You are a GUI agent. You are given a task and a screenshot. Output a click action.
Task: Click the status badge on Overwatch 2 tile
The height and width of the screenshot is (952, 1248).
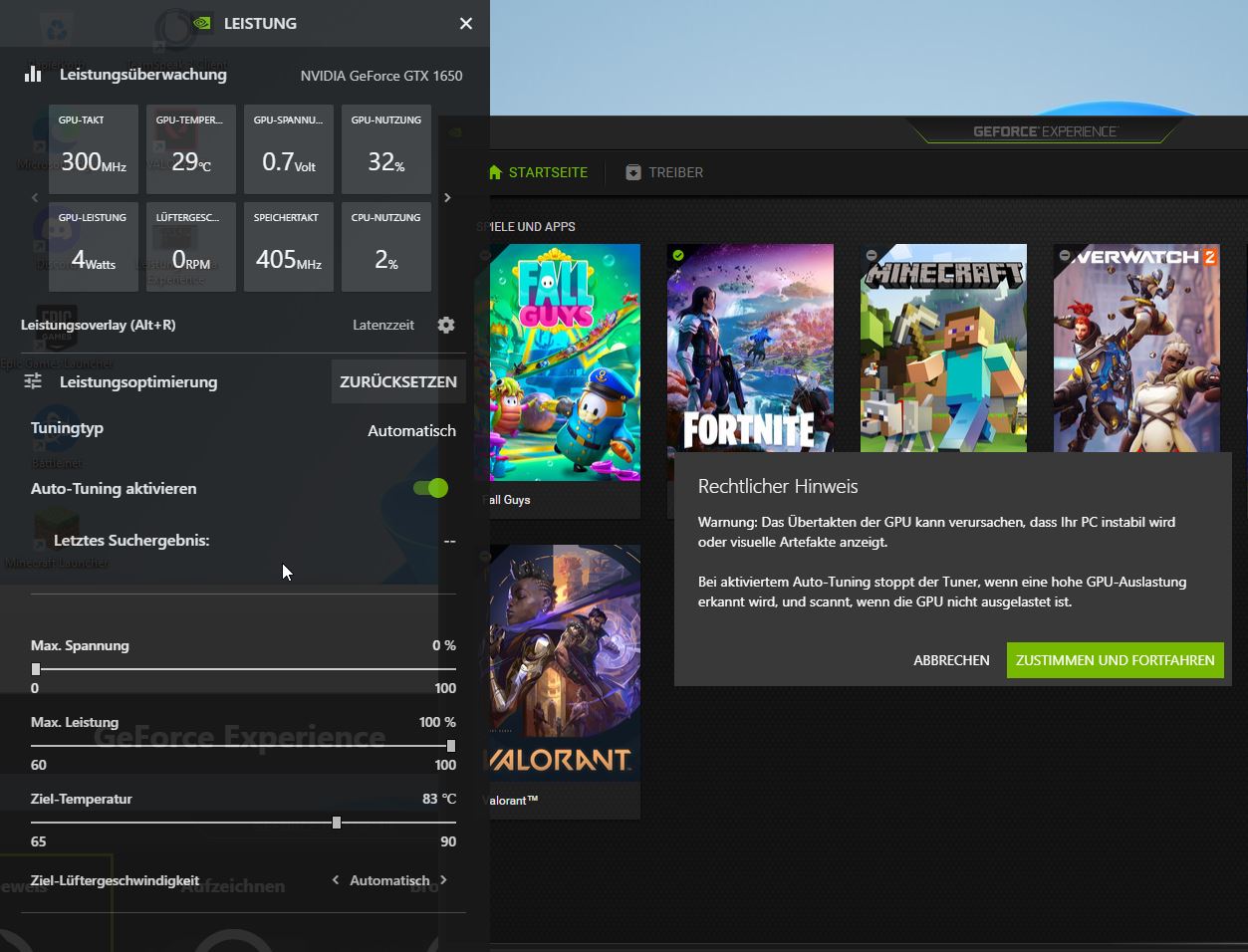coord(1065,256)
